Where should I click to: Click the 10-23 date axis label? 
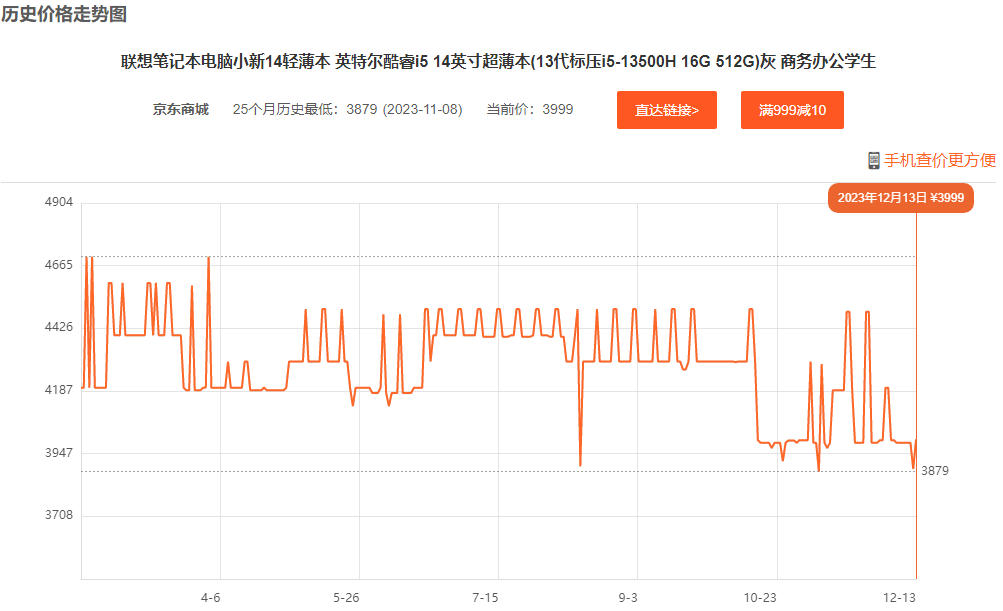(760, 598)
